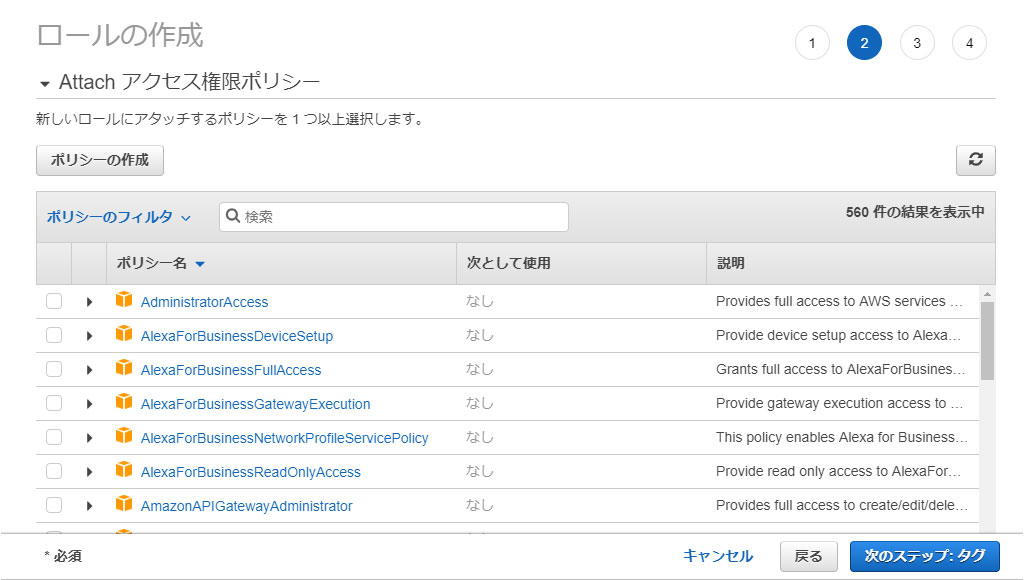The height and width of the screenshot is (580, 1024).
Task: Open AlexaForBusinessNetworkProfileServicePolicy link
Action: [x=285, y=438]
